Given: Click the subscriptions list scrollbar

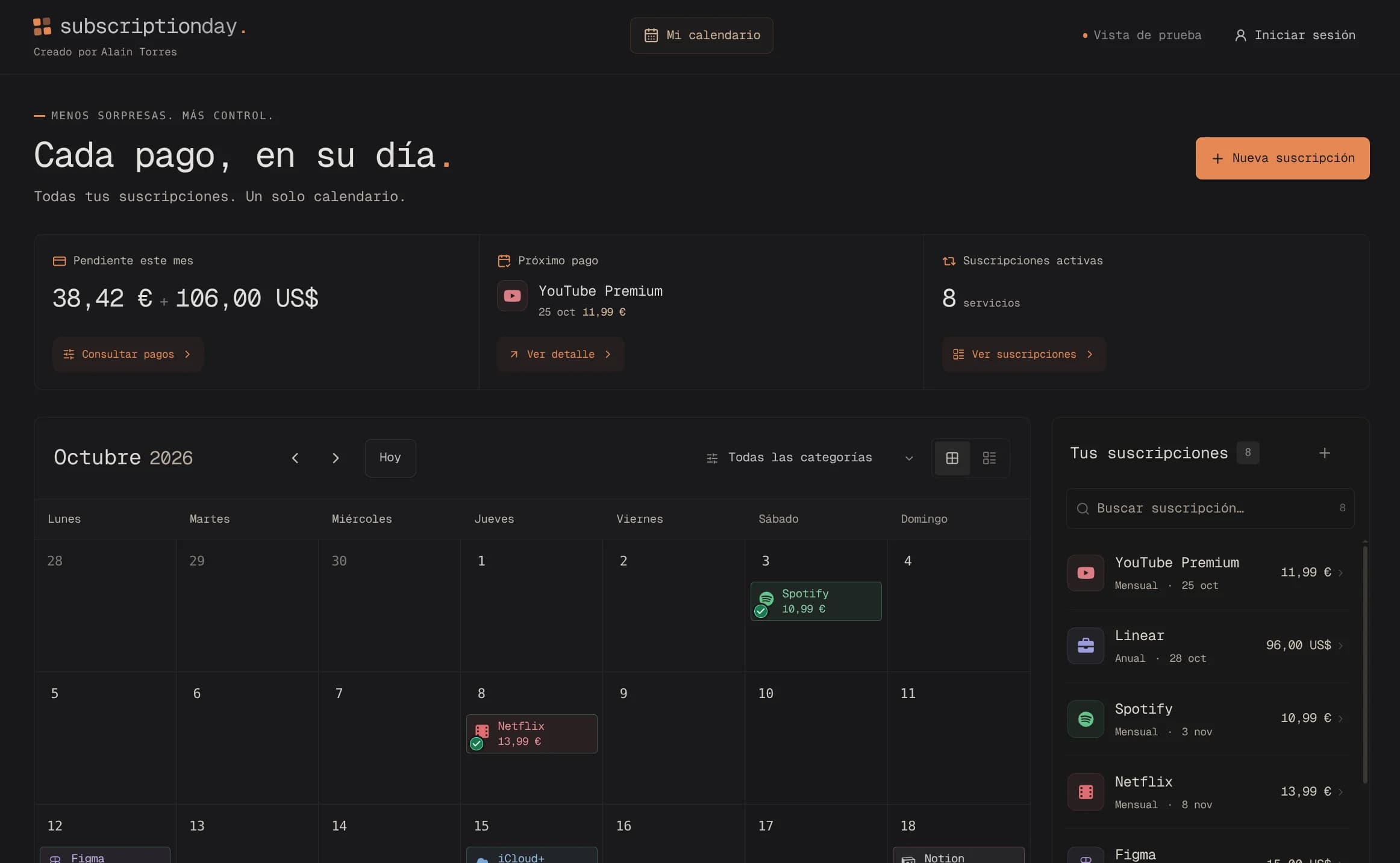Looking at the screenshot, I should tap(1364, 664).
